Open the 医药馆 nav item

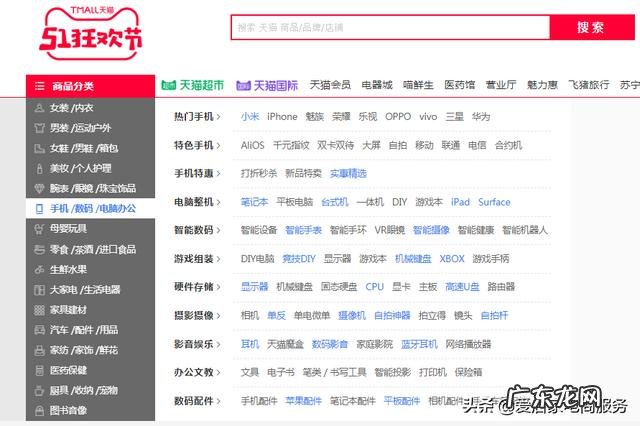[x=460, y=85]
